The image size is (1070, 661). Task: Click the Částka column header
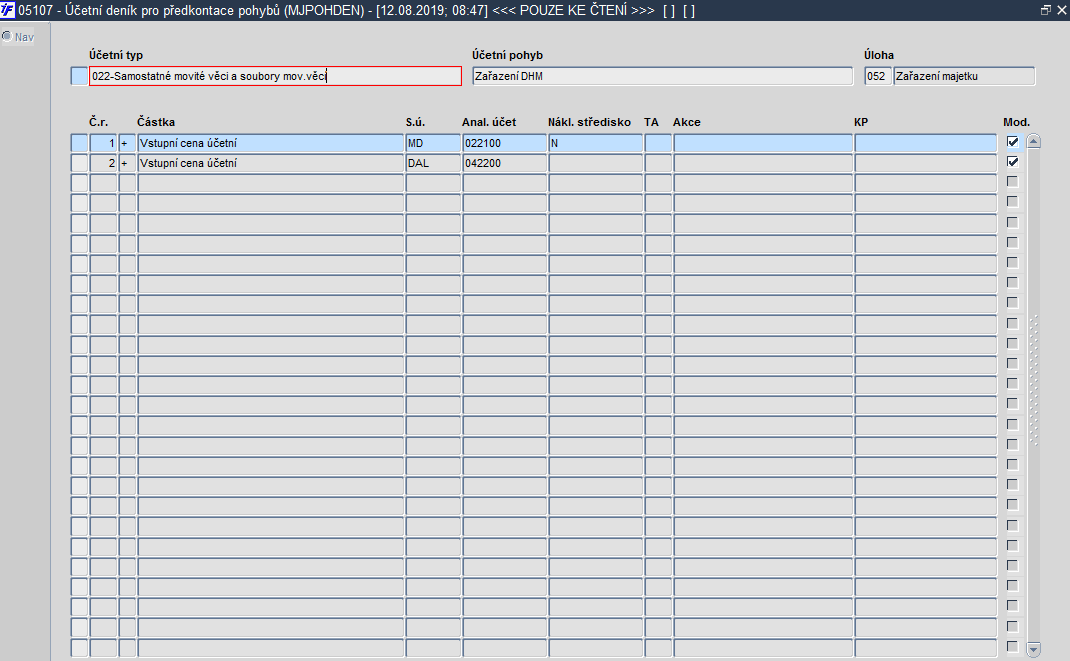(x=156, y=122)
